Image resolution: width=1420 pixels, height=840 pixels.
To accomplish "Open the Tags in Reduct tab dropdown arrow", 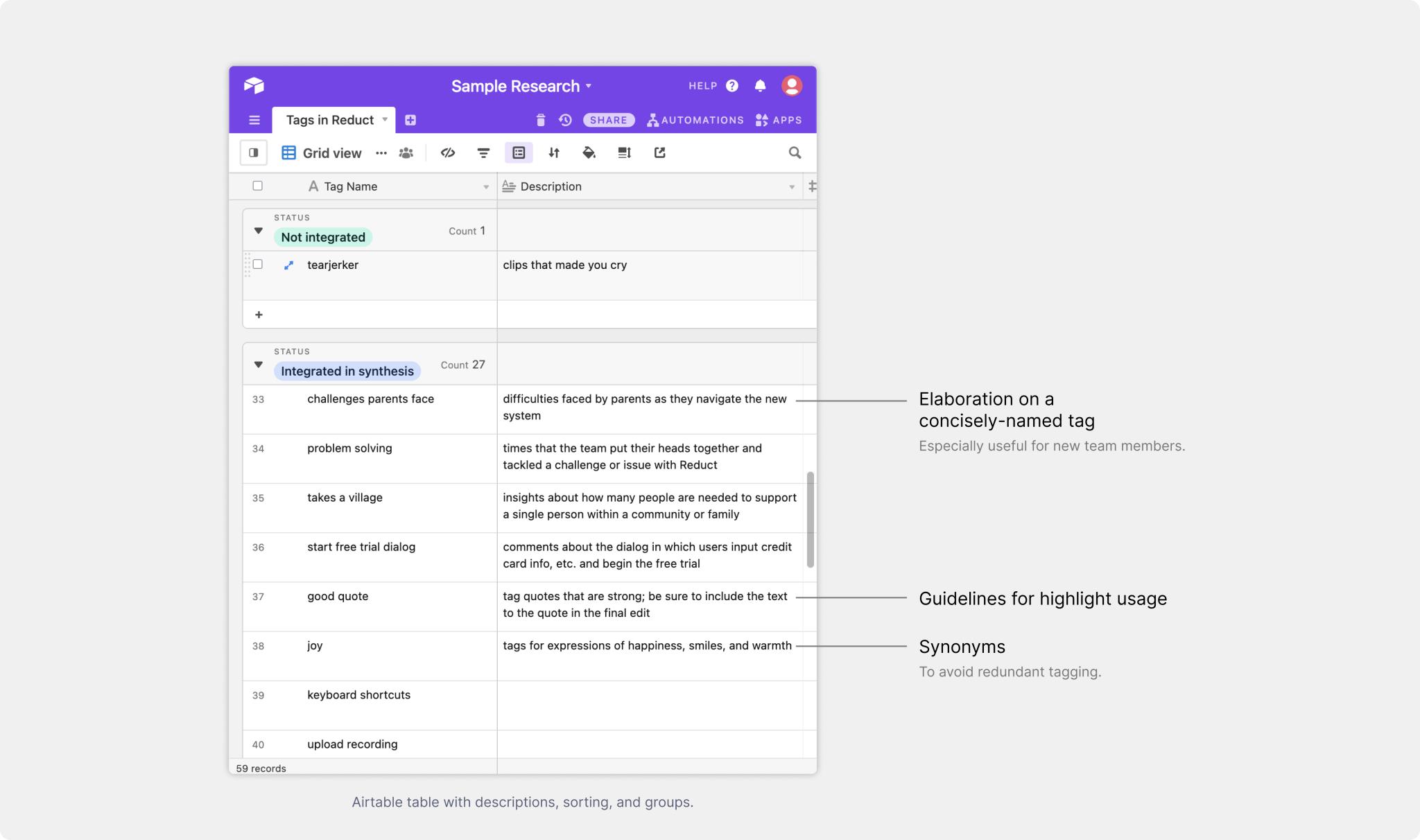I will pyautogui.click(x=385, y=119).
